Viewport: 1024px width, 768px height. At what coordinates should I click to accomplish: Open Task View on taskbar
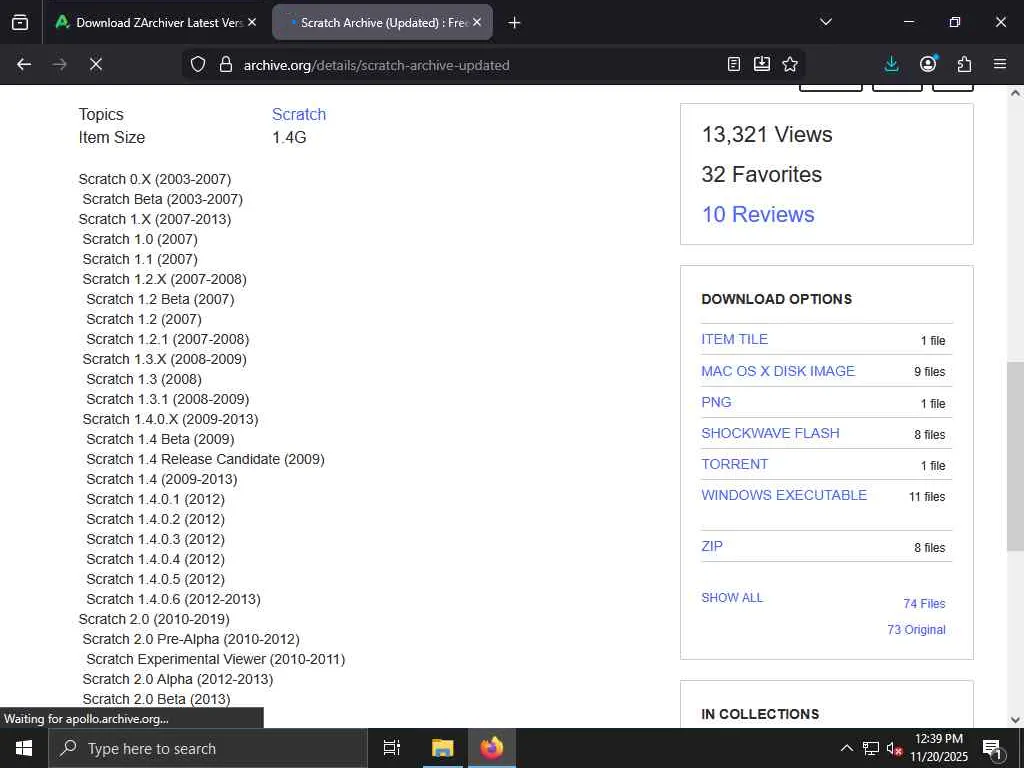[392, 748]
